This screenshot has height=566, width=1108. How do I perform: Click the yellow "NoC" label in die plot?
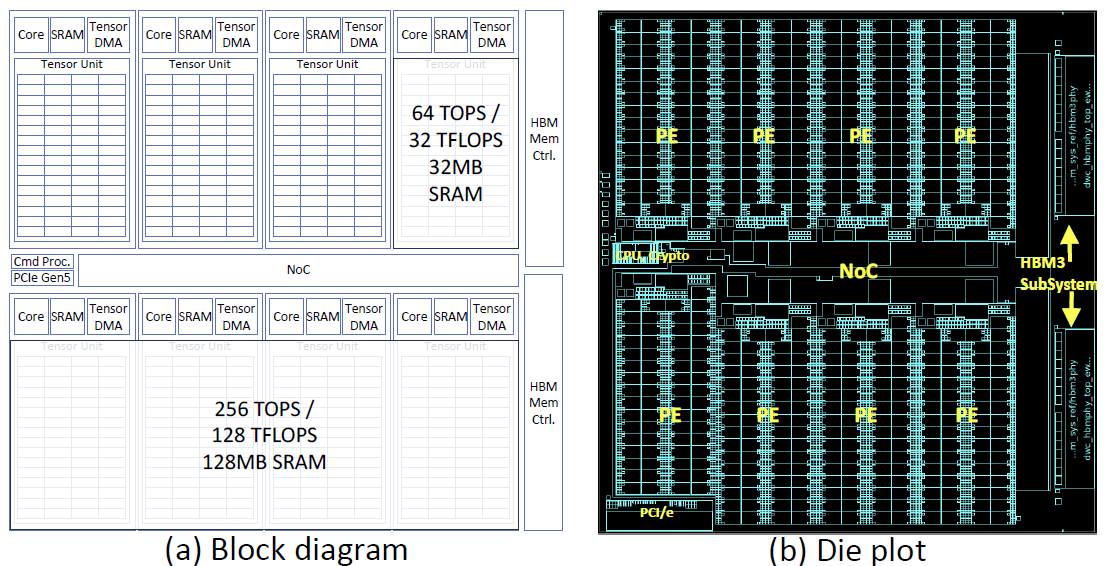click(x=858, y=269)
